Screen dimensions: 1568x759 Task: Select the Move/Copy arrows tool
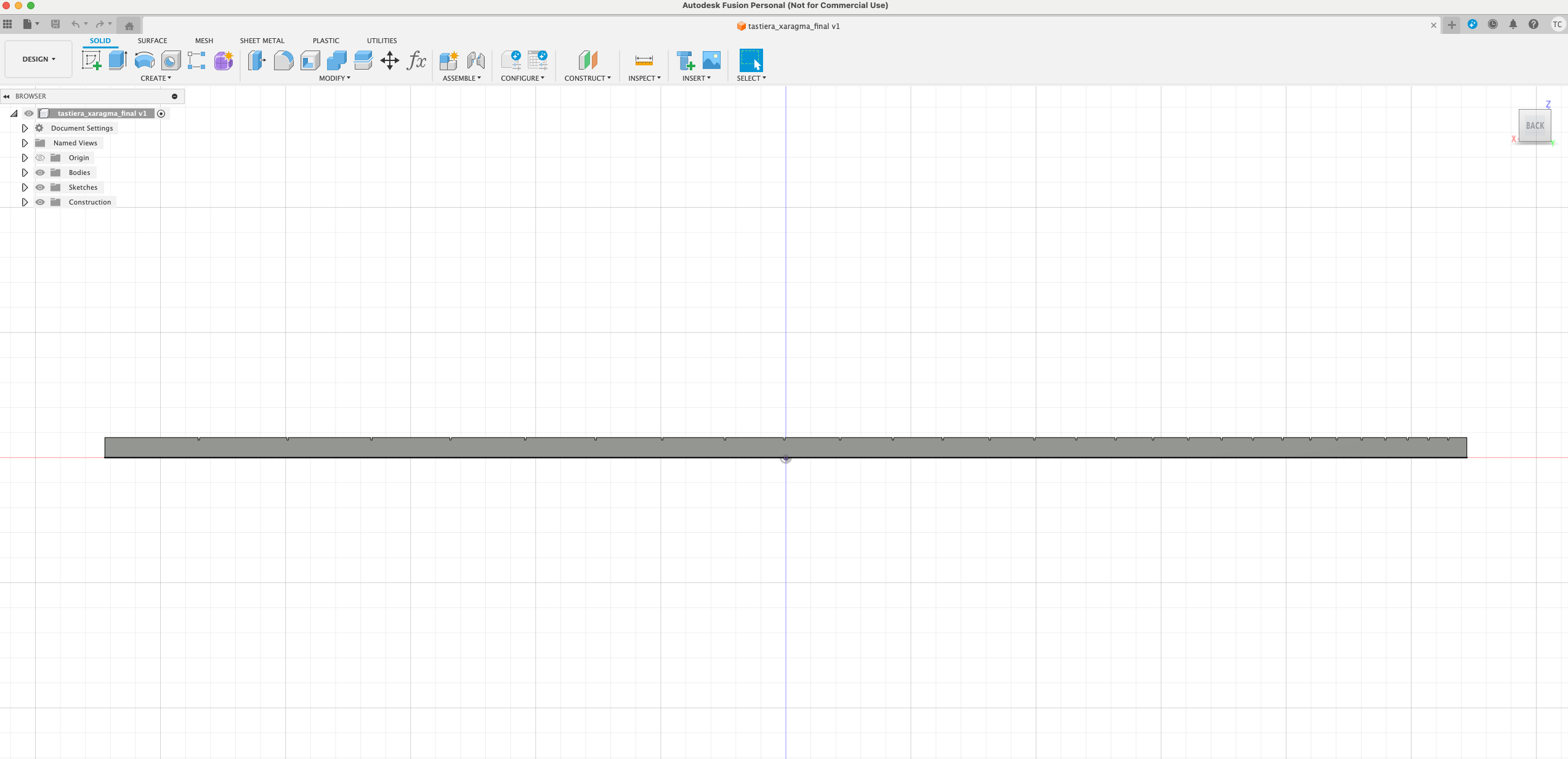pos(389,60)
